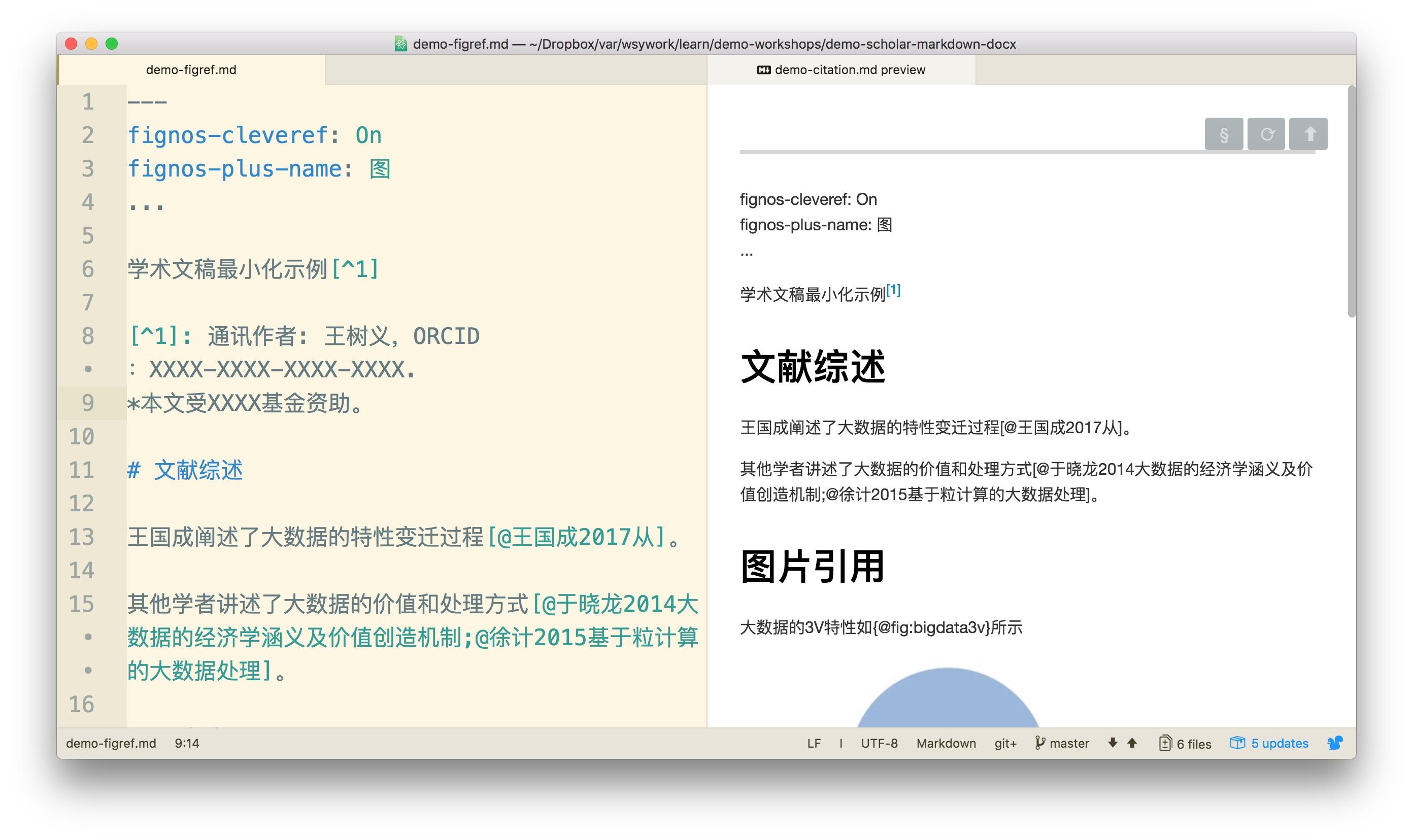Click the section sign preview button
Screen dimensions: 1413x840
pyautogui.click(x=1223, y=134)
